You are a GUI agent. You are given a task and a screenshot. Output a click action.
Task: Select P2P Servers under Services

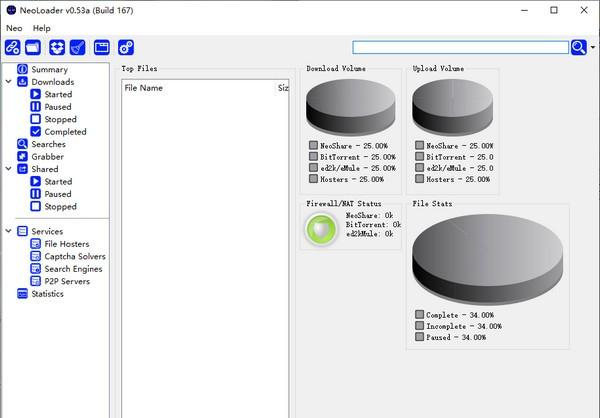[67, 281]
